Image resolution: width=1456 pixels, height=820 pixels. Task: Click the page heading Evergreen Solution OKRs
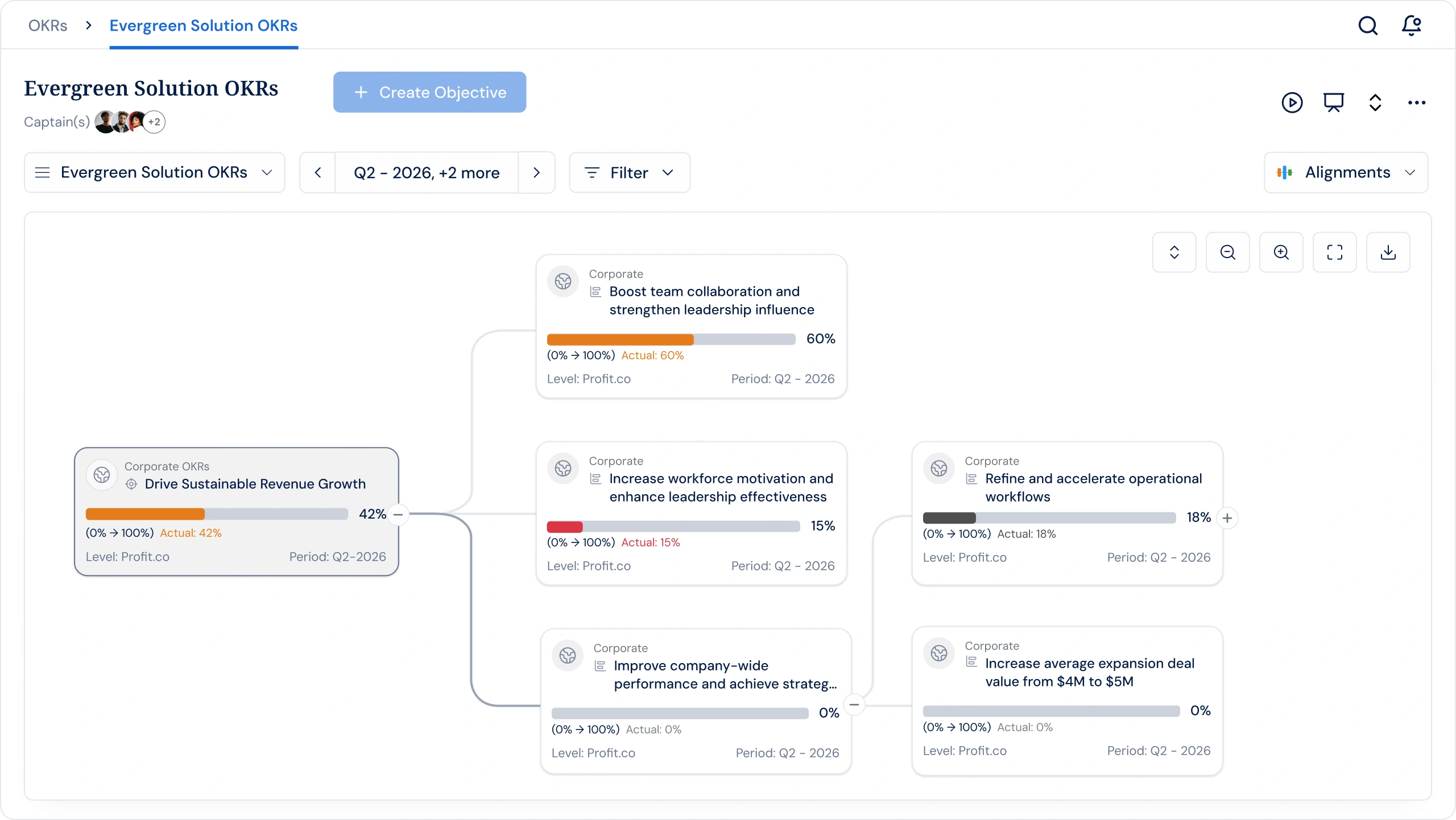click(x=151, y=88)
